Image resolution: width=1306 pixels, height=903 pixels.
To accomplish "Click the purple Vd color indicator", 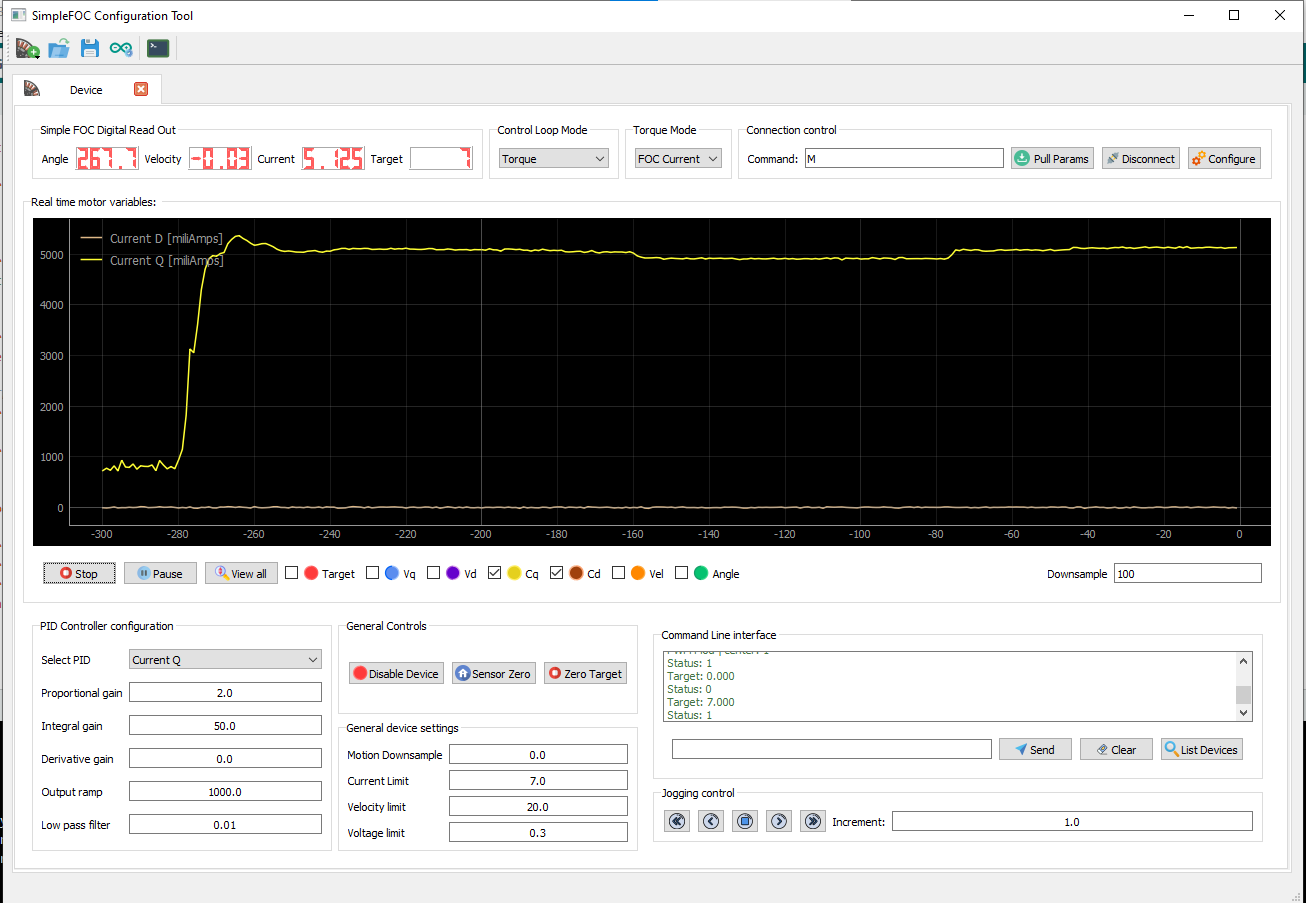I will click(452, 573).
